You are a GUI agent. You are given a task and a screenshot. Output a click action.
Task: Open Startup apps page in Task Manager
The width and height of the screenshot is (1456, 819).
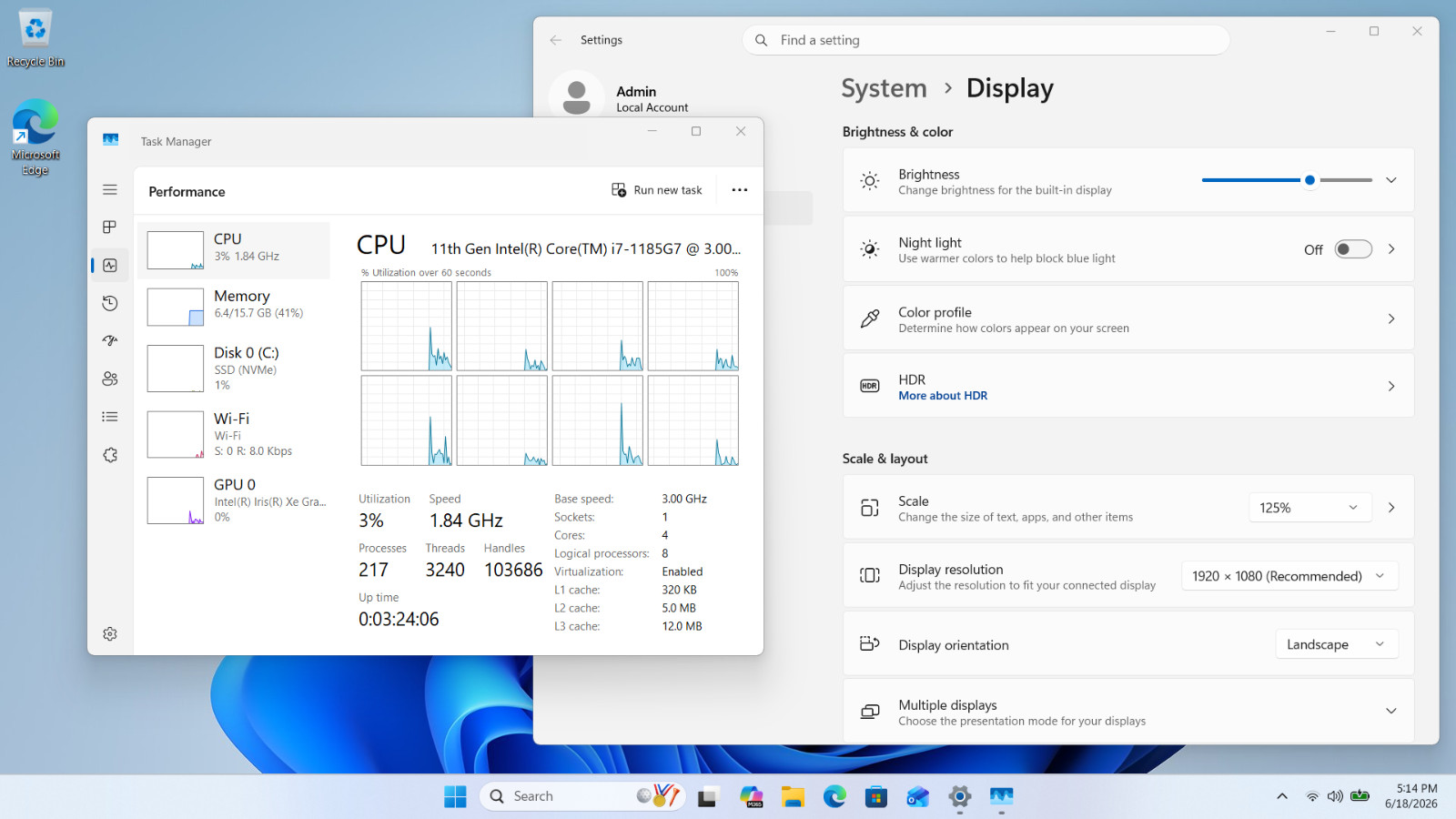coord(110,340)
